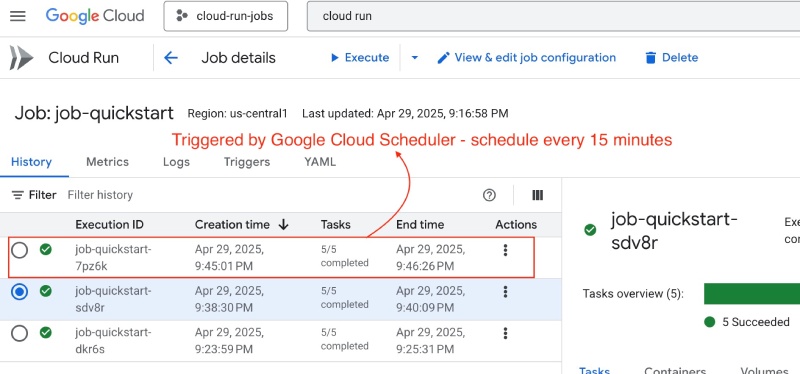Click the Filter history input
The width and height of the screenshot is (800, 374).
coord(100,195)
